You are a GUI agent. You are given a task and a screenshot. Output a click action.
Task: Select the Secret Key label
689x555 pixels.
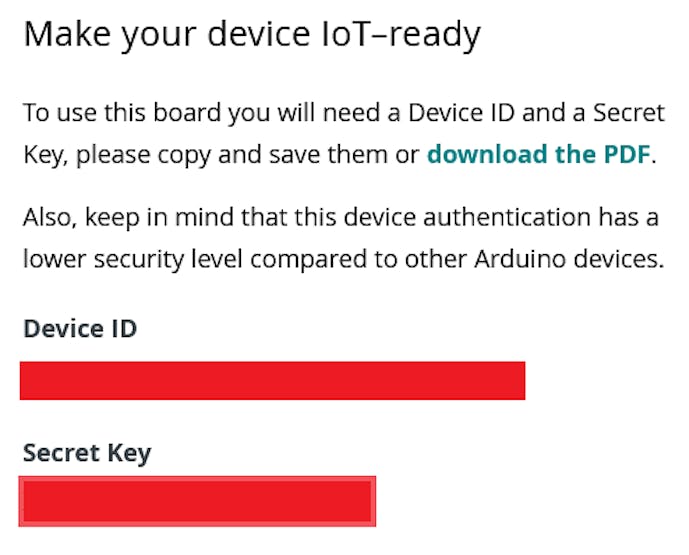(x=87, y=453)
